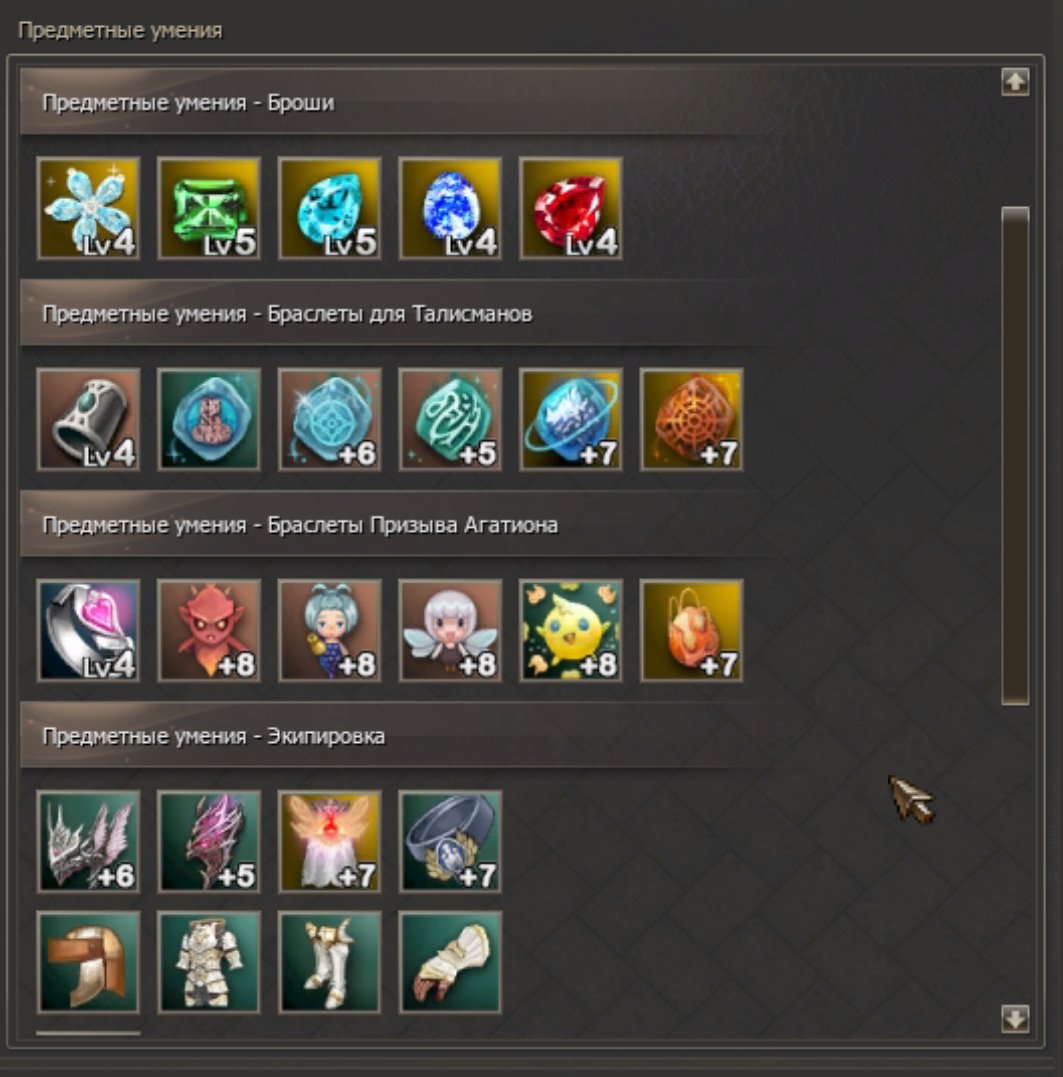1063x1077 pixels.
Task: Select the ring with blue emblem +7
Action: (450, 841)
